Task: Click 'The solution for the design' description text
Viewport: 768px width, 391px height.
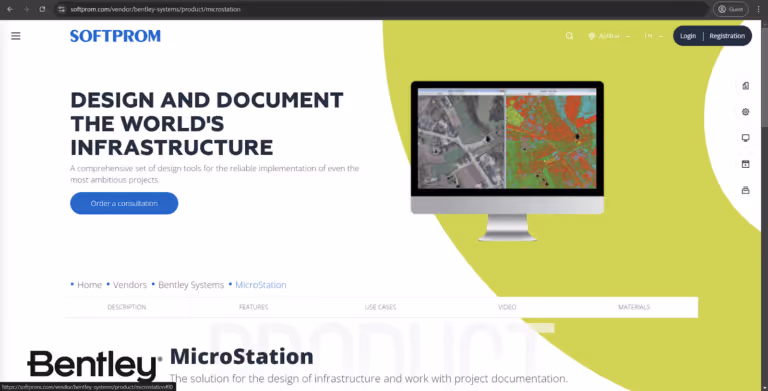Action: 368,378
